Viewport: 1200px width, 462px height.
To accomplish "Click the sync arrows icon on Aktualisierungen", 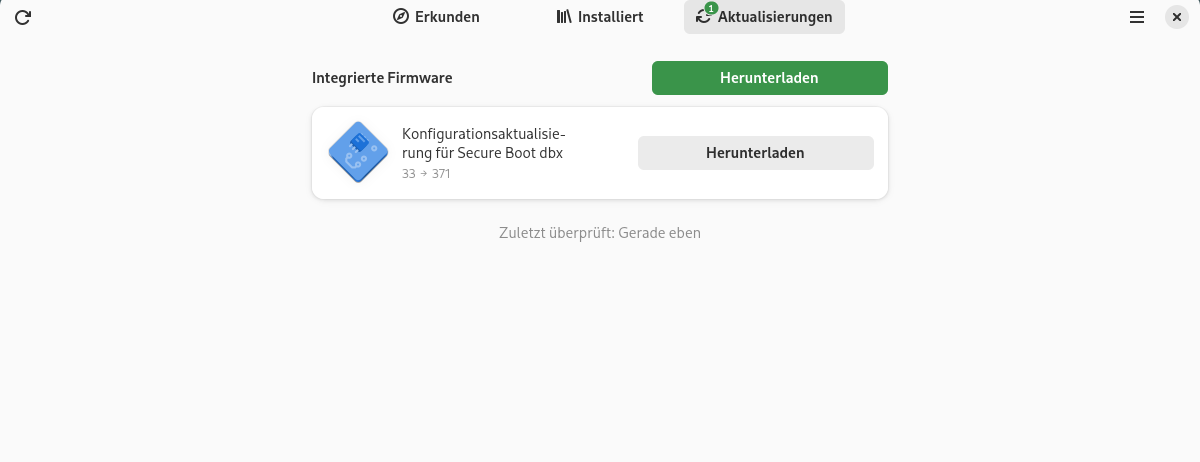I will pos(703,17).
